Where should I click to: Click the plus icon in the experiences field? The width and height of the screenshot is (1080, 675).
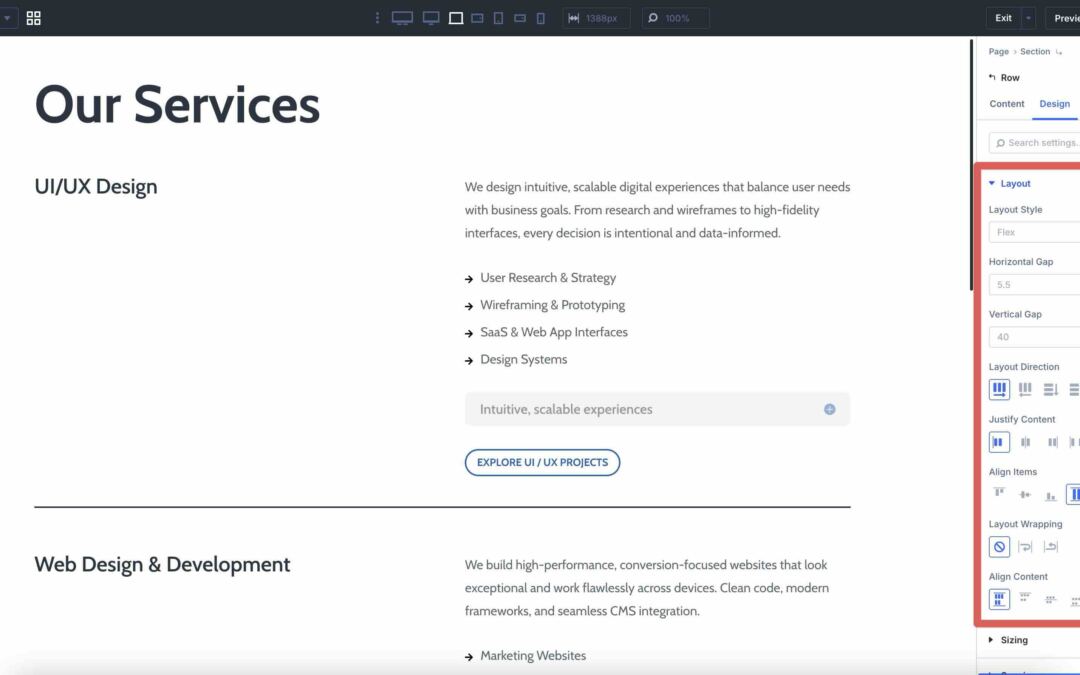pos(828,409)
